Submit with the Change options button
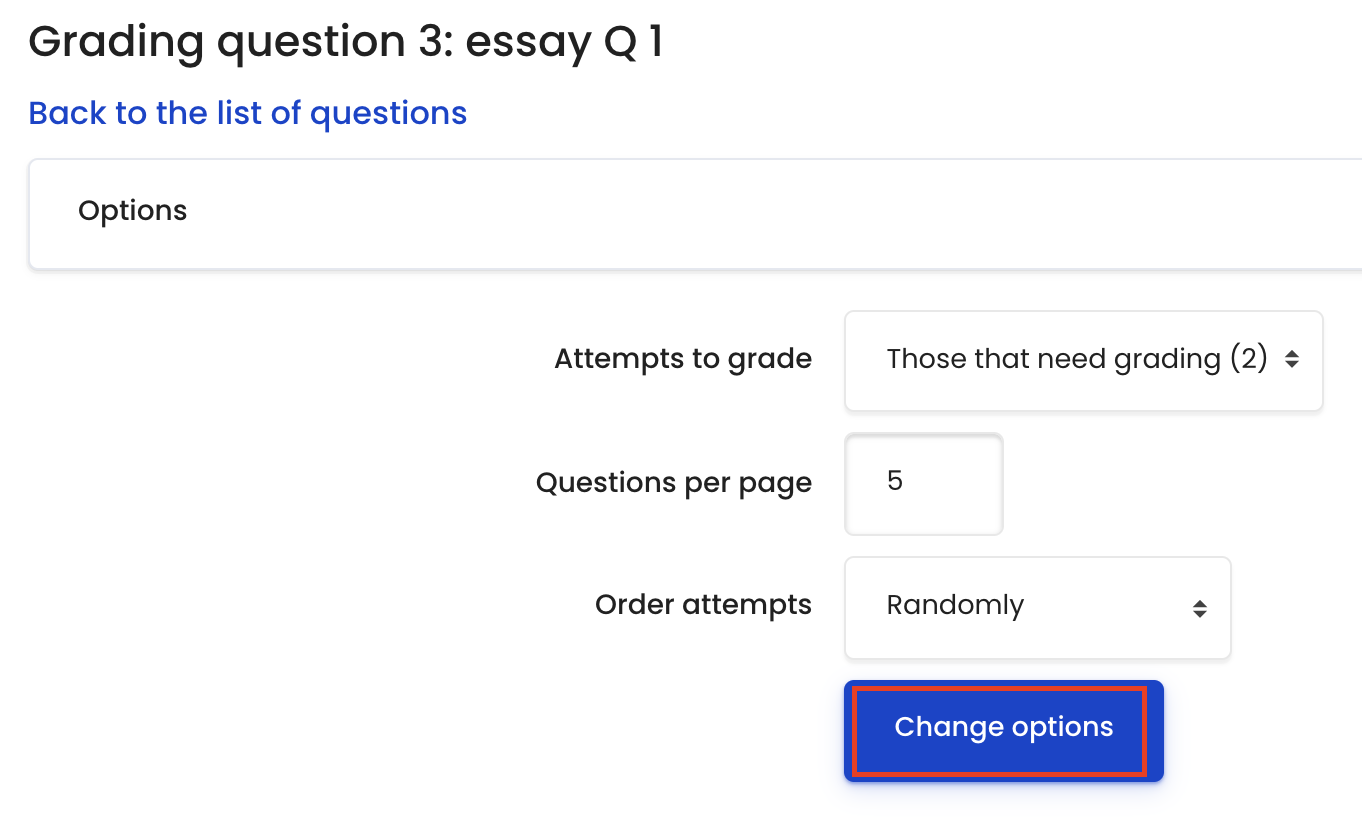Viewport: 1362px width, 836px height. click(x=1003, y=730)
